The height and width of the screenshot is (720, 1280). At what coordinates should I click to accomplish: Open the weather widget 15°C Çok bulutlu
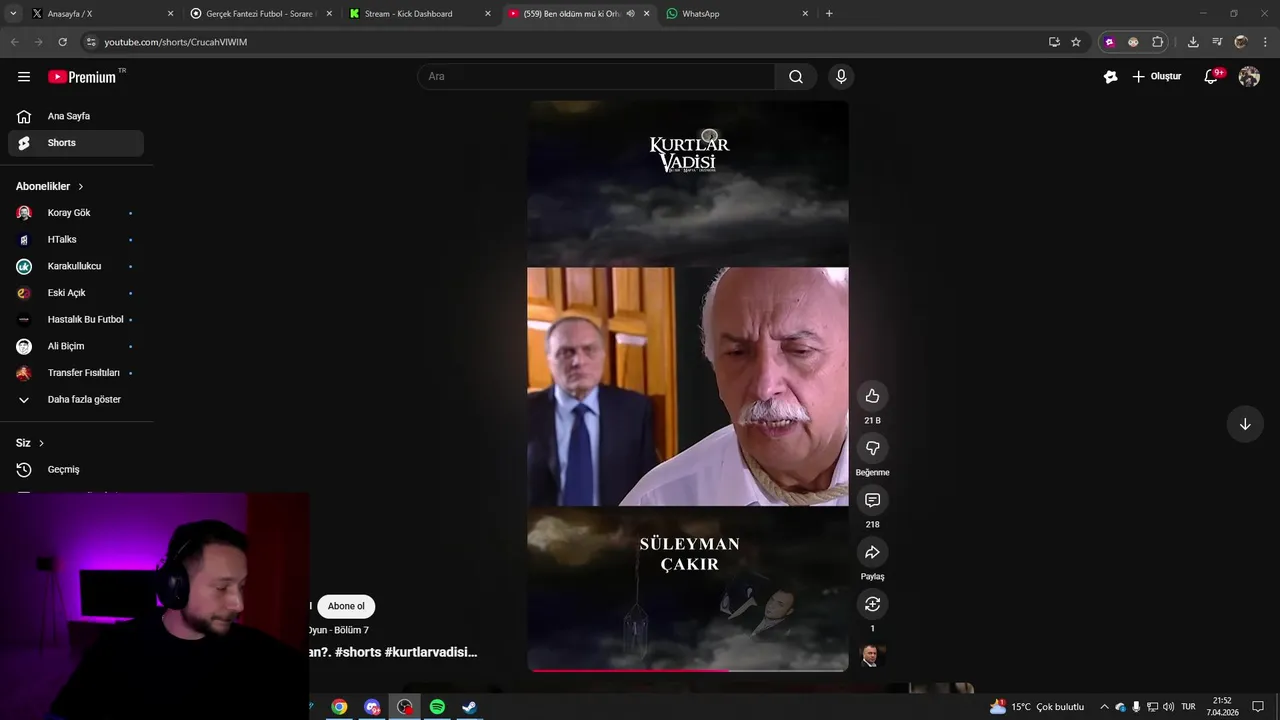1037,707
